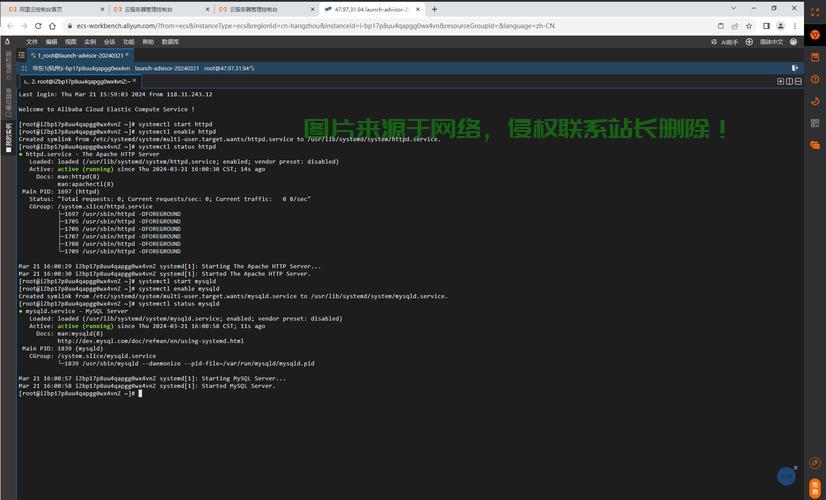Click the edit pencil icon at bottom right
The width and height of the screenshot is (826, 500).
click(x=815, y=463)
